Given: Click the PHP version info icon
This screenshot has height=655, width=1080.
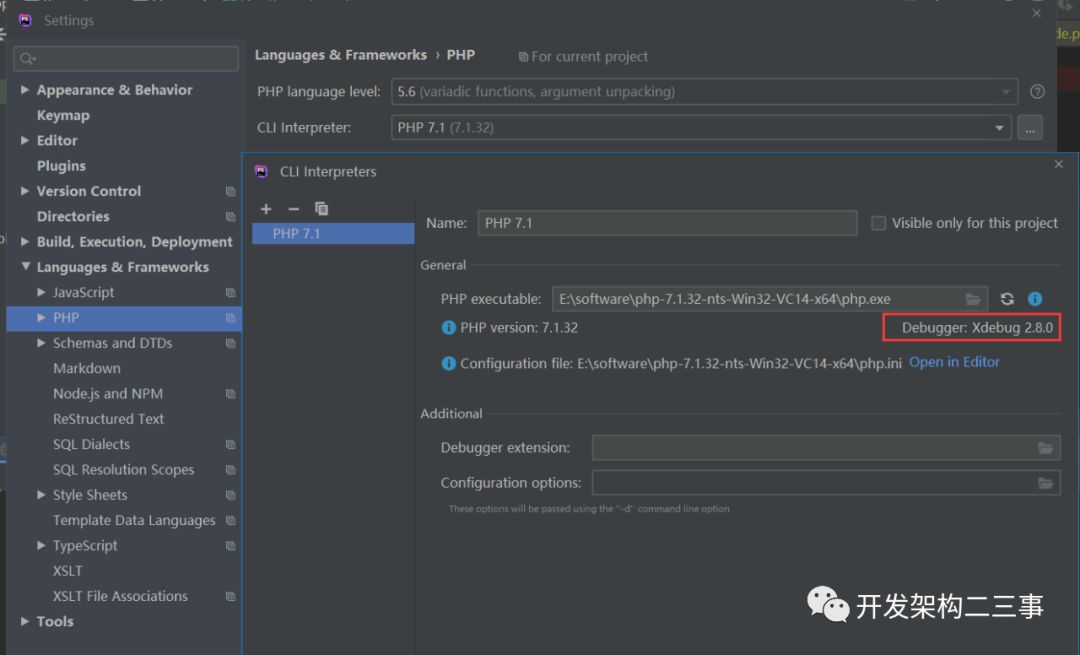Looking at the screenshot, I should 448,328.
